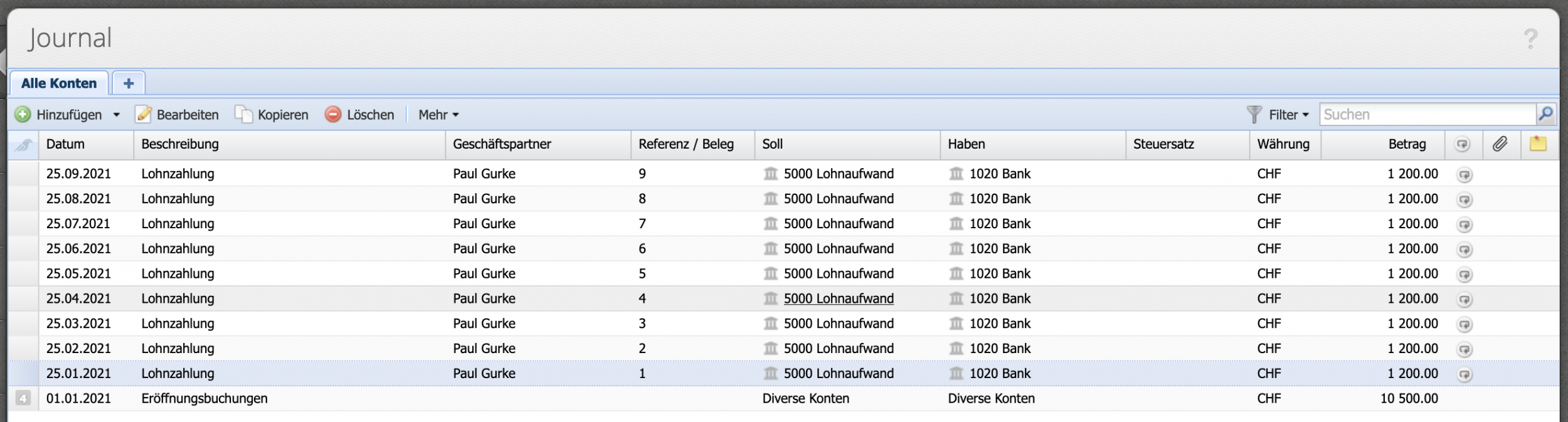Click the magnifier search icon

1545,114
